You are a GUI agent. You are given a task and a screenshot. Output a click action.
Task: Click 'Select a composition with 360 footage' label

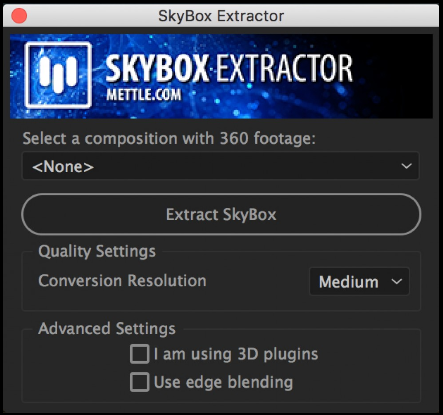pyautogui.click(x=169, y=138)
